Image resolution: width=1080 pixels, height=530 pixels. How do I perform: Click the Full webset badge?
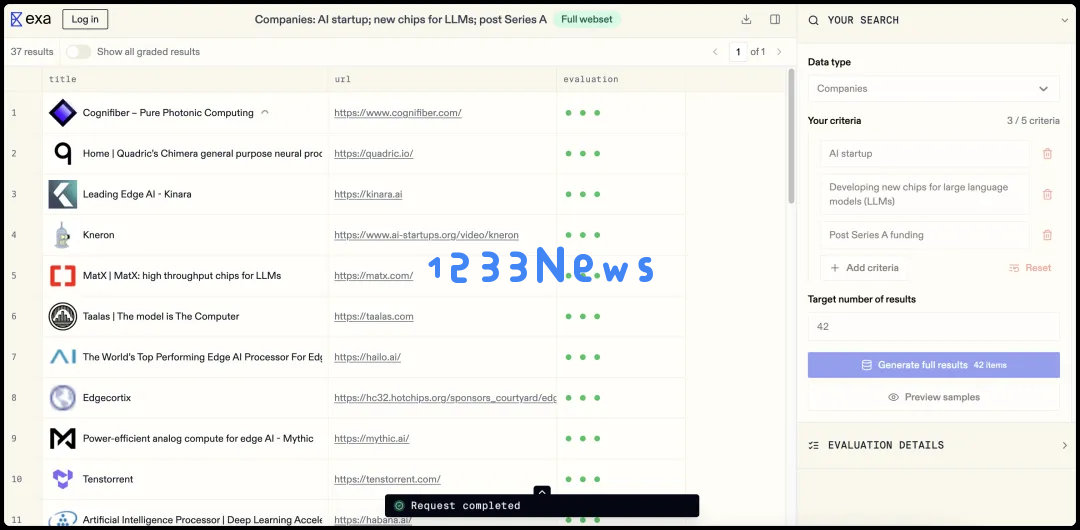pyautogui.click(x=588, y=19)
